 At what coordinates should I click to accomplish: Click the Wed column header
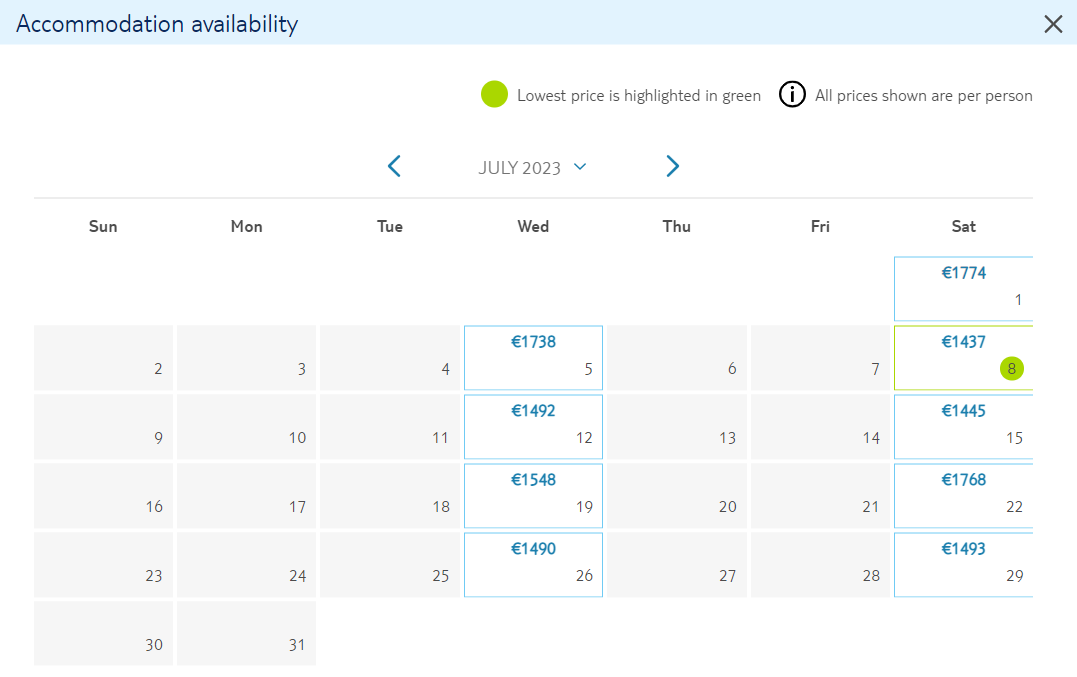point(533,227)
